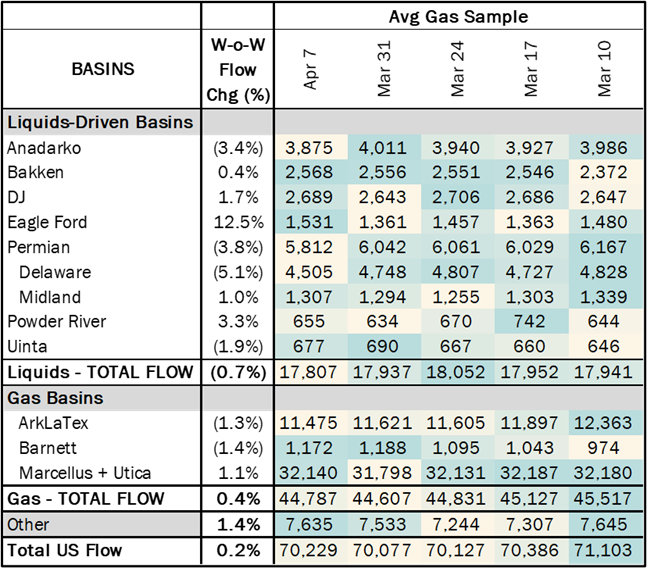Select Eagle Ford Apr 7 value '1,531'
647x568 pixels.
tap(309, 222)
